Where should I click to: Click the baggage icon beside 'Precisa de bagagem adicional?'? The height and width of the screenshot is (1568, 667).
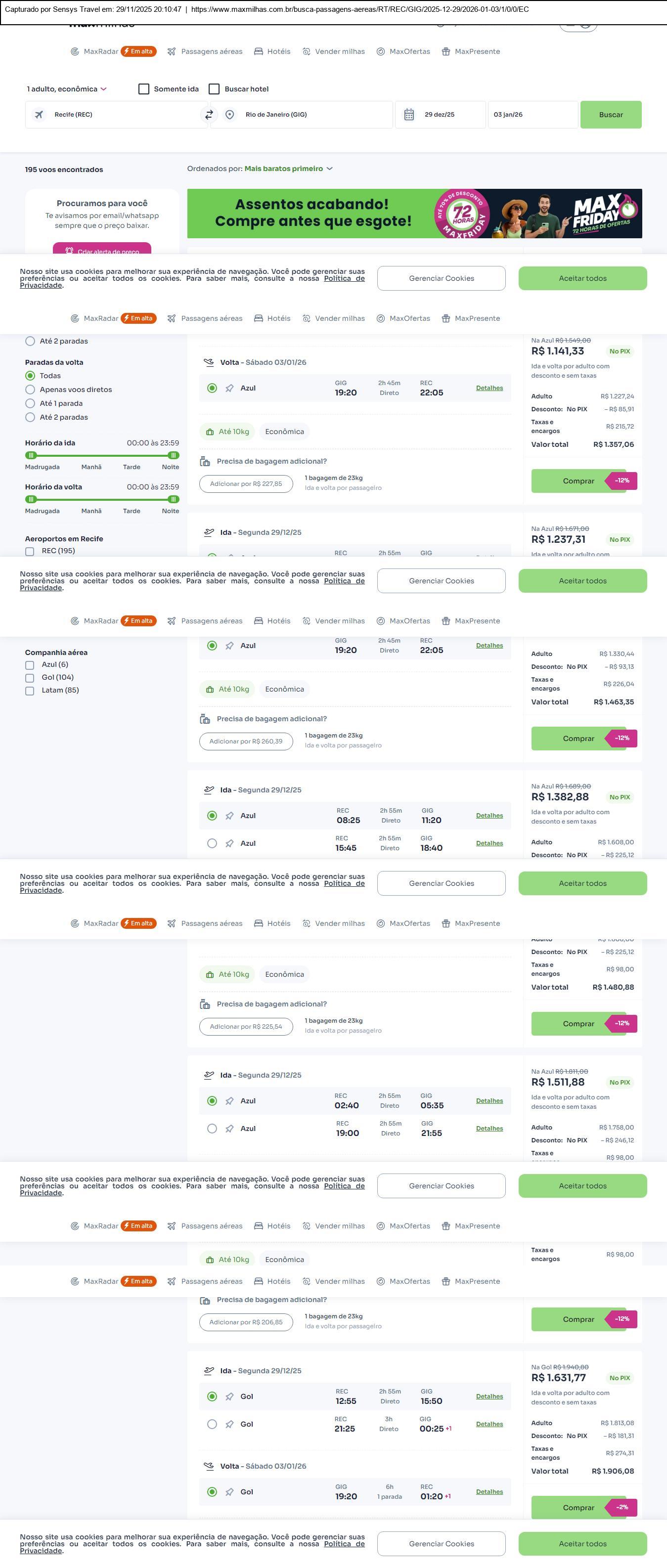pyautogui.click(x=205, y=461)
